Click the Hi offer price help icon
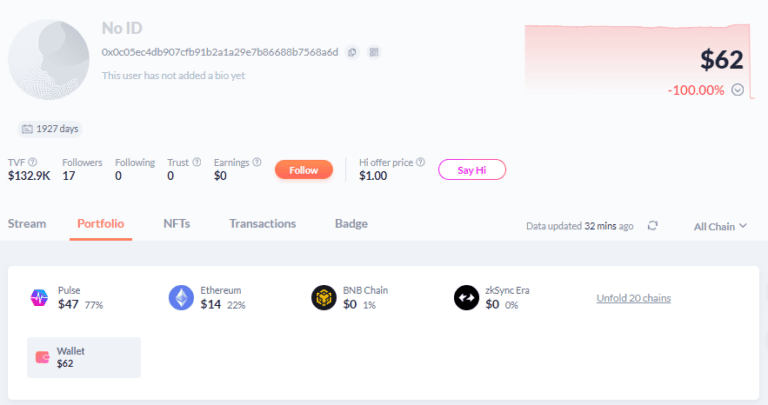The width and height of the screenshot is (768, 405). click(420, 162)
